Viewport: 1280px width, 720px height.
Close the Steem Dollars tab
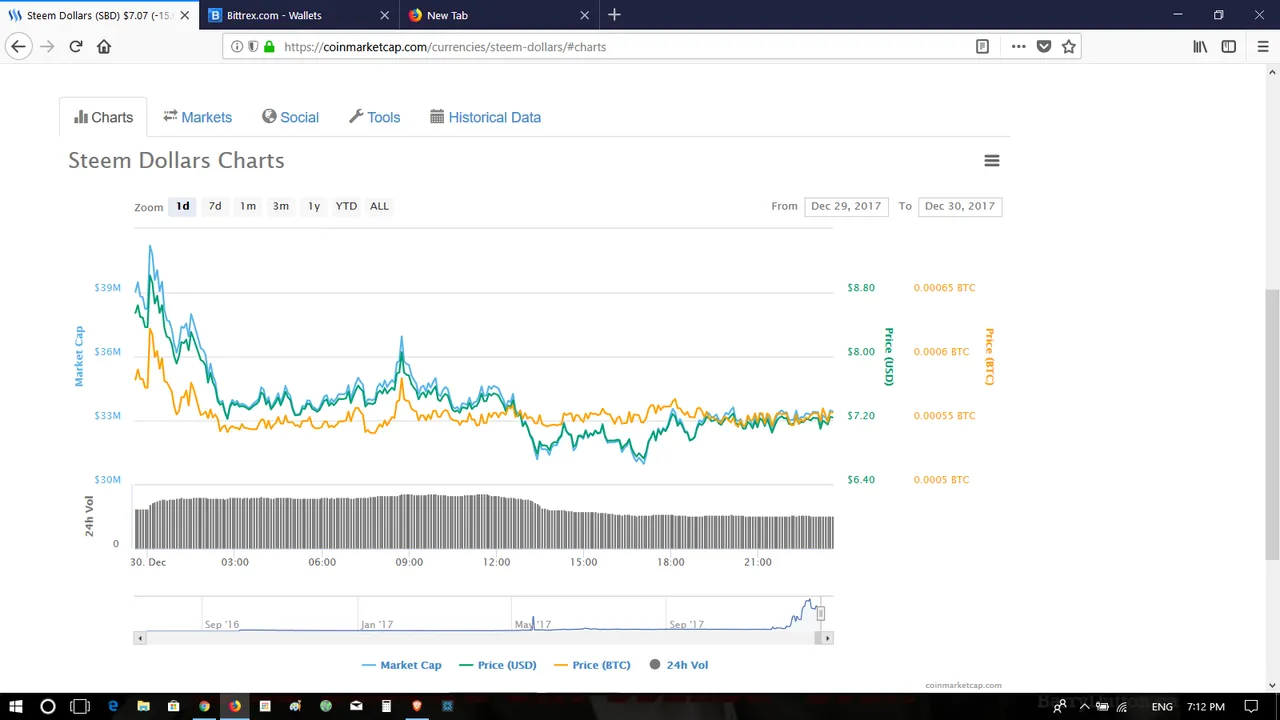(184, 15)
